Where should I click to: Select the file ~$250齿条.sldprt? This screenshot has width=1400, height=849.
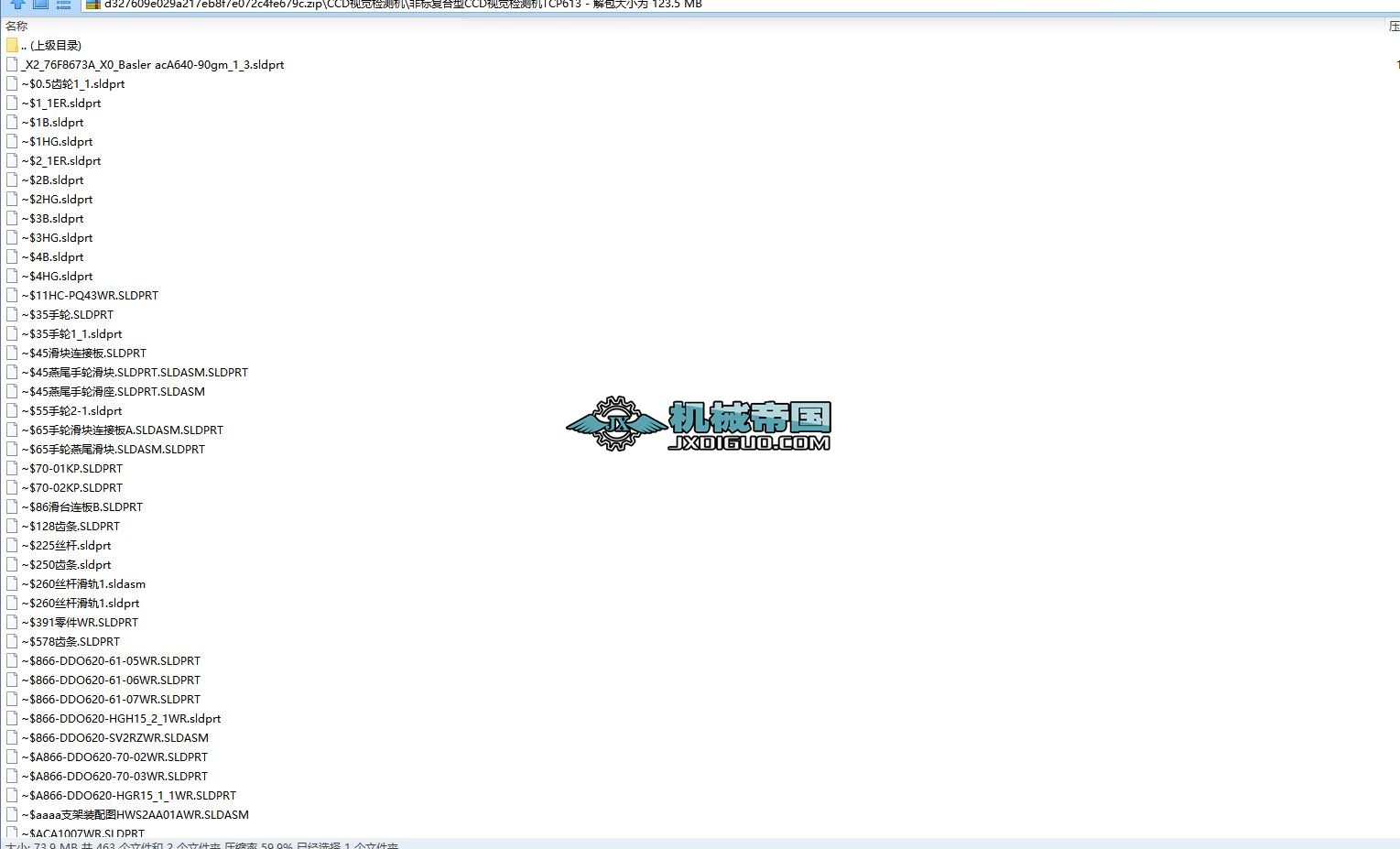coord(67,565)
